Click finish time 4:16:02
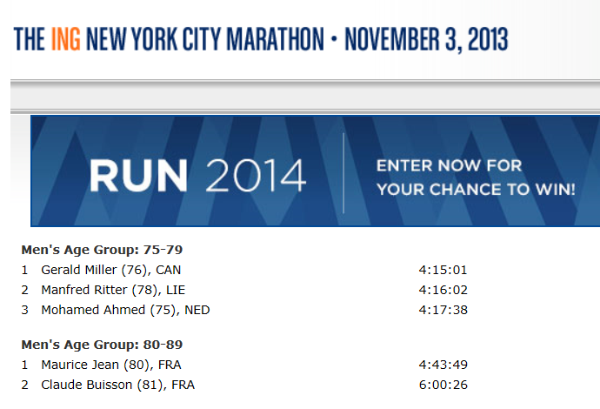Image resolution: width=600 pixels, height=409 pixels. (x=444, y=289)
